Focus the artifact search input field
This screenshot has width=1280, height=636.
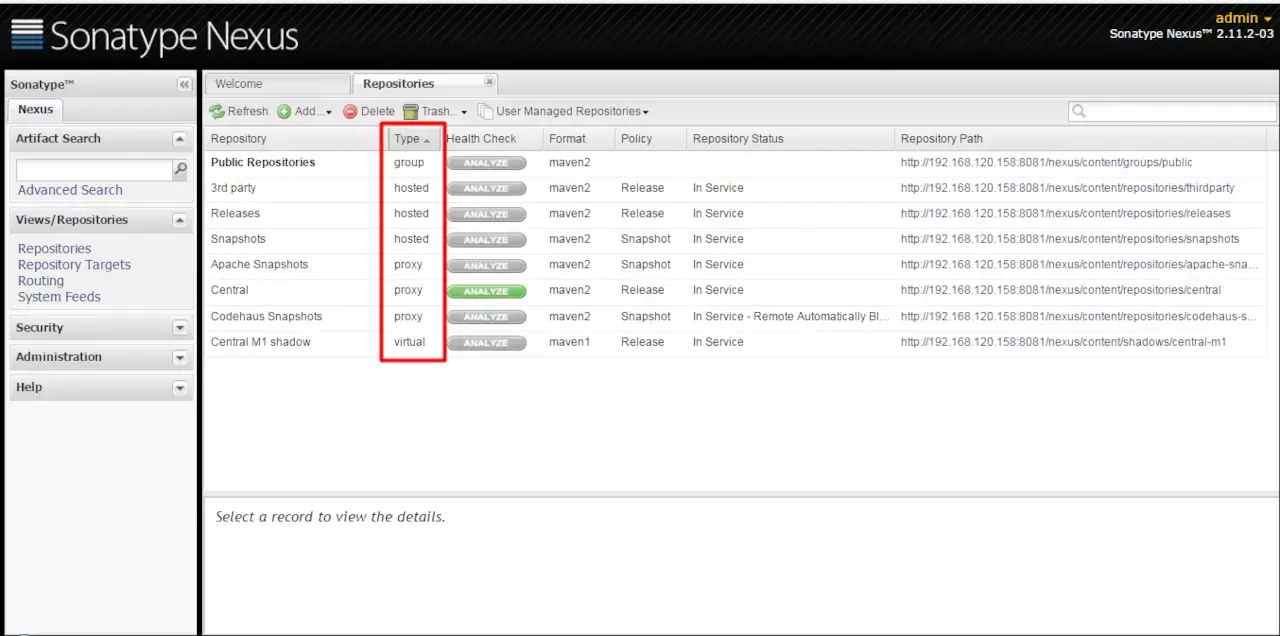pyautogui.click(x=94, y=170)
